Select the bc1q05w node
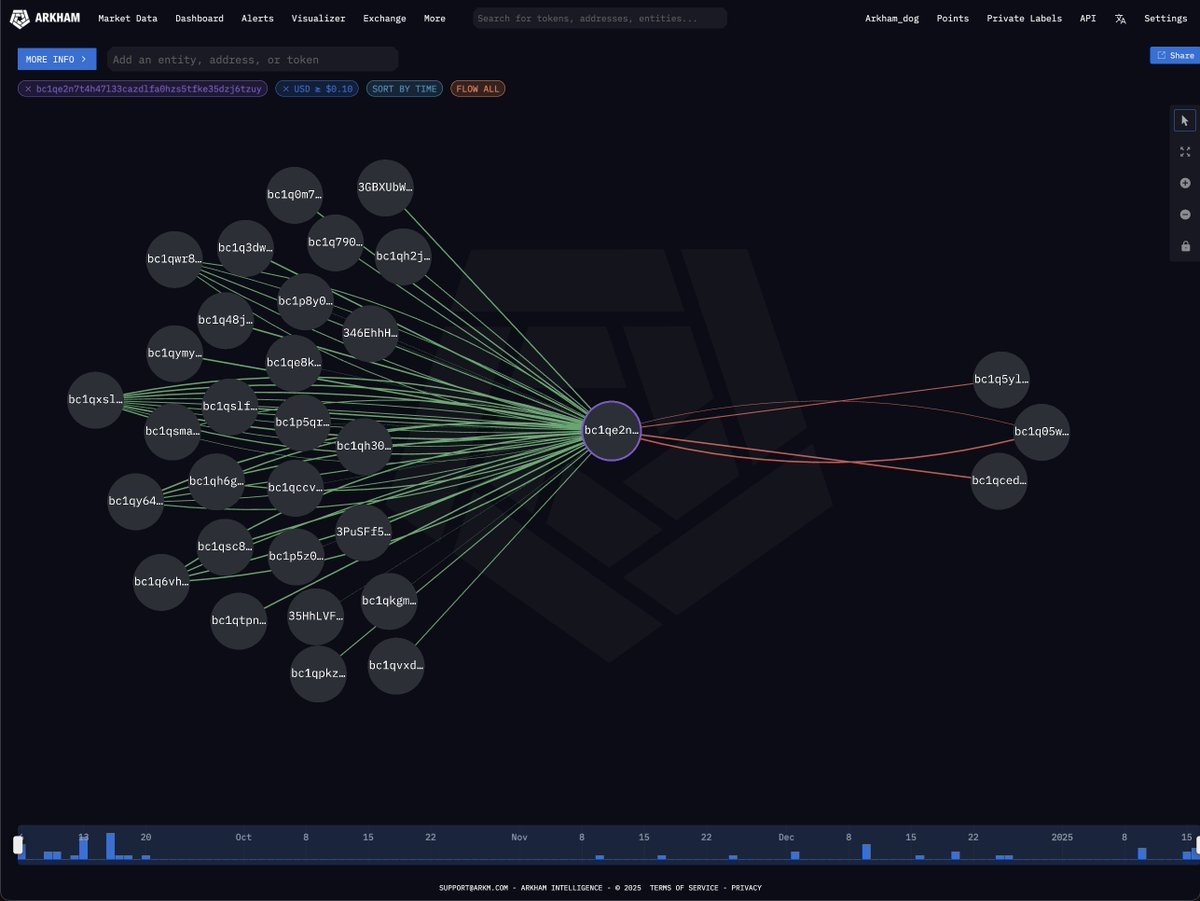Screen dimensions: 1200x901 click(x=1041, y=432)
